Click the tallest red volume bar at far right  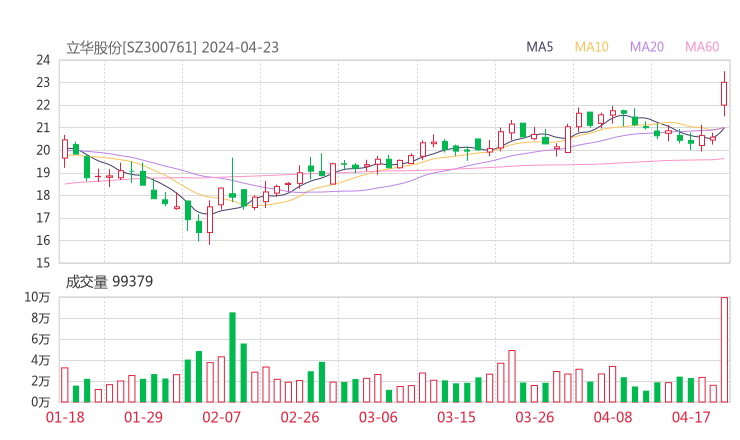[724, 350]
